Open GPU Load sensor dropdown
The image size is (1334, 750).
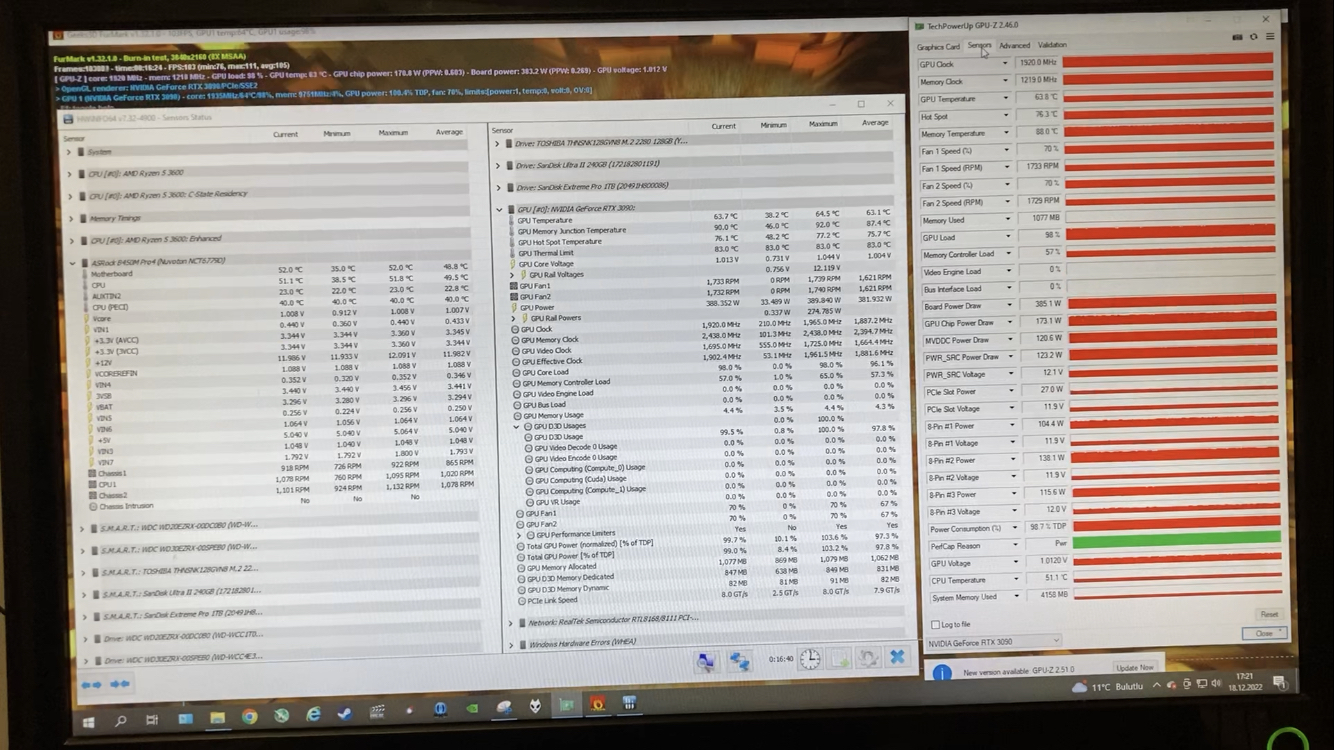[1008, 237]
